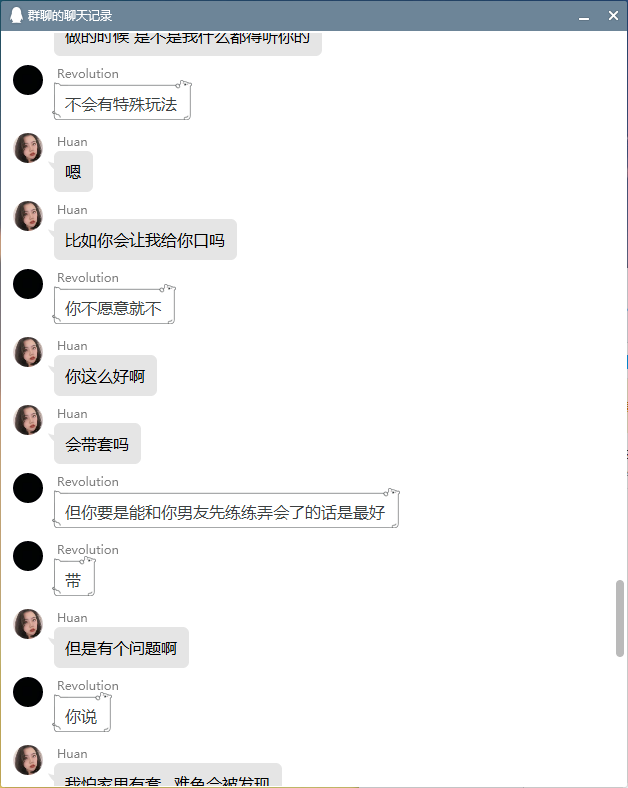Click the 你说 message bubble

tap(82, 713)
